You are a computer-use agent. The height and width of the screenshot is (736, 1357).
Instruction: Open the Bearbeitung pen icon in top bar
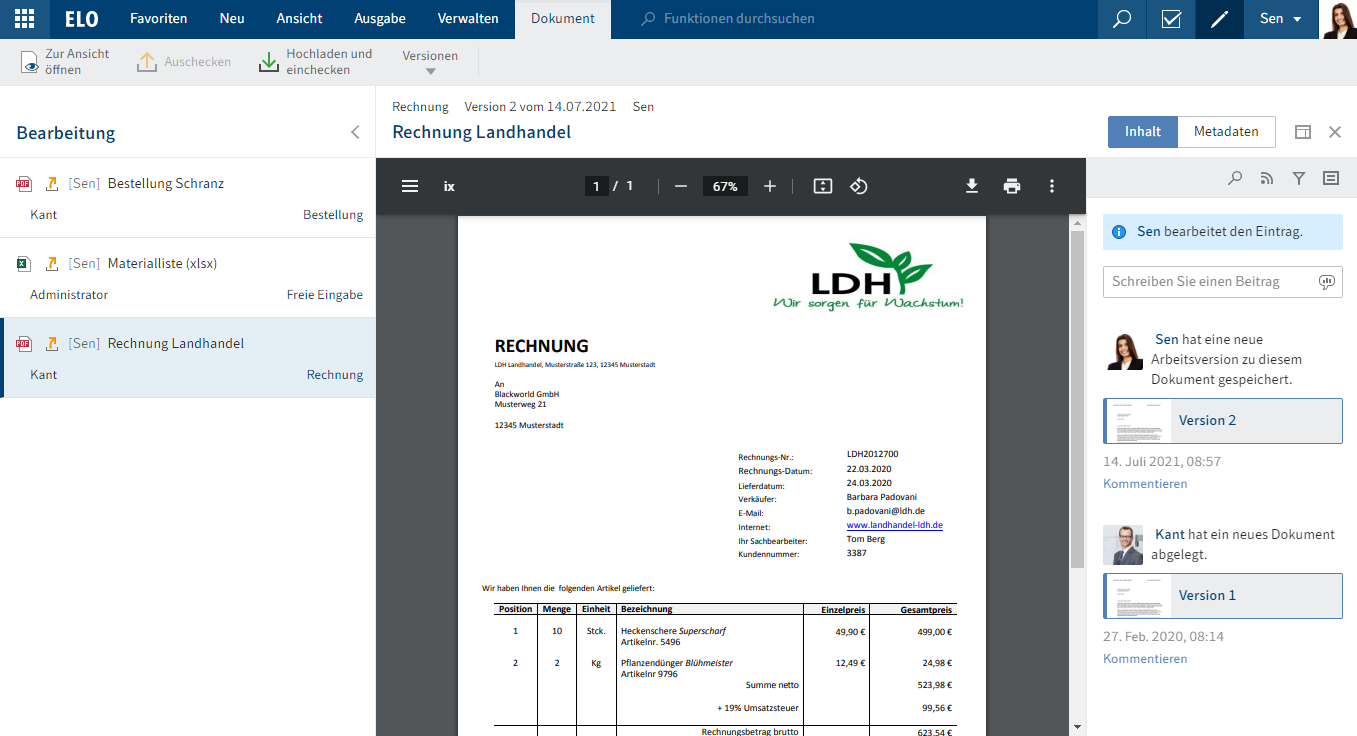pos(1219,19)
